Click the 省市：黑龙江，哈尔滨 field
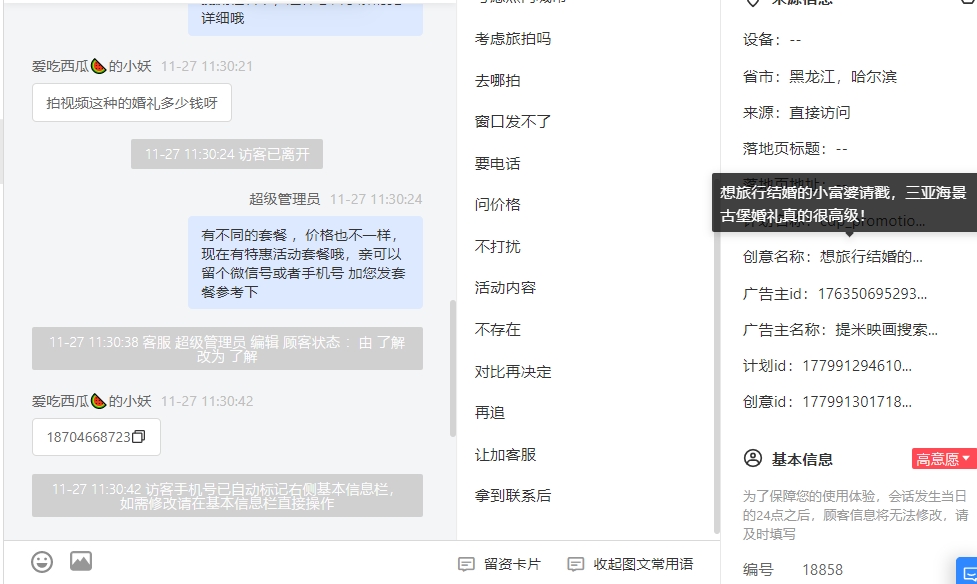This screenshot has width=977, height=584. pyautogui.click(x=819, y=77)
